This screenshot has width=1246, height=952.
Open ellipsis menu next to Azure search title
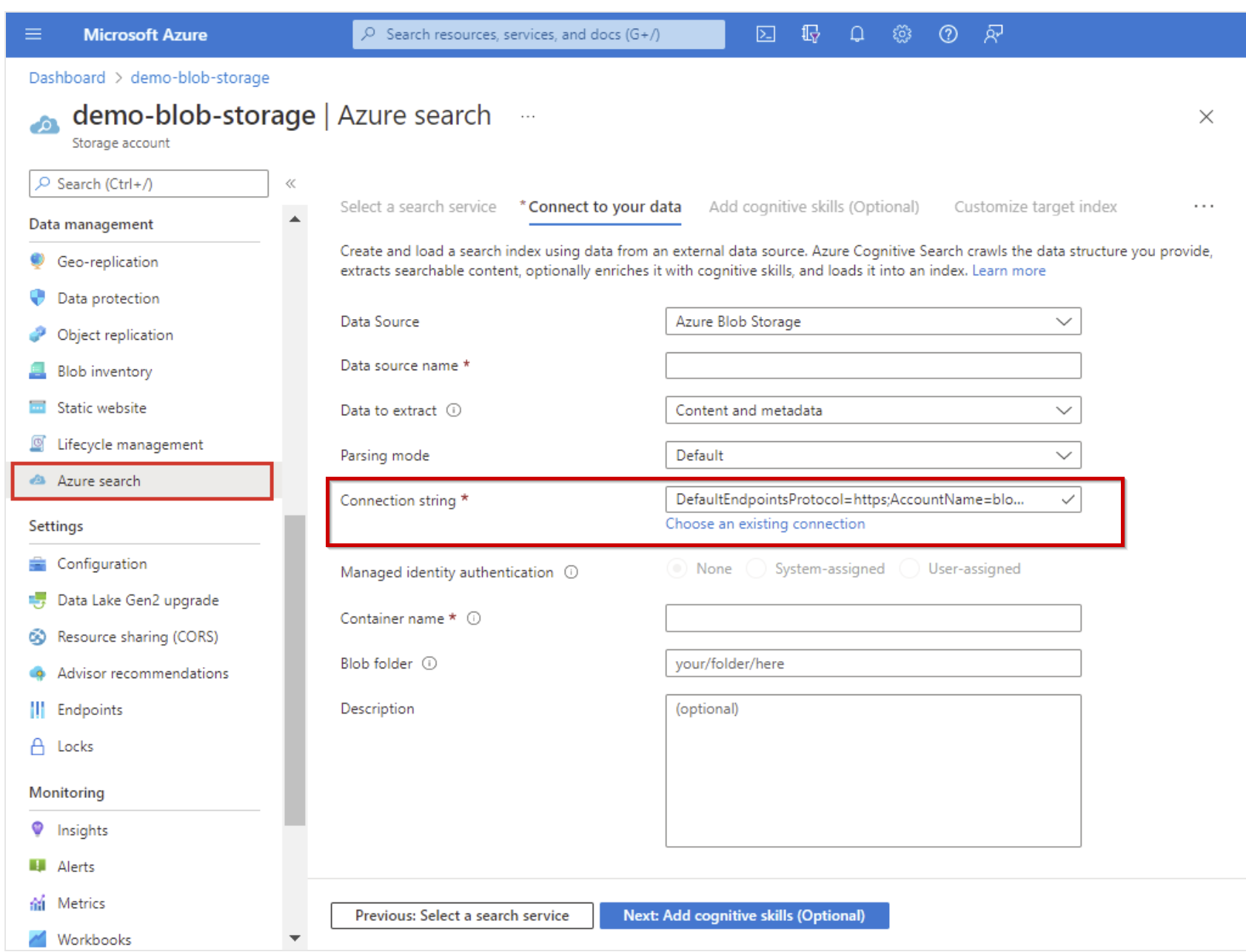[527, 116]
